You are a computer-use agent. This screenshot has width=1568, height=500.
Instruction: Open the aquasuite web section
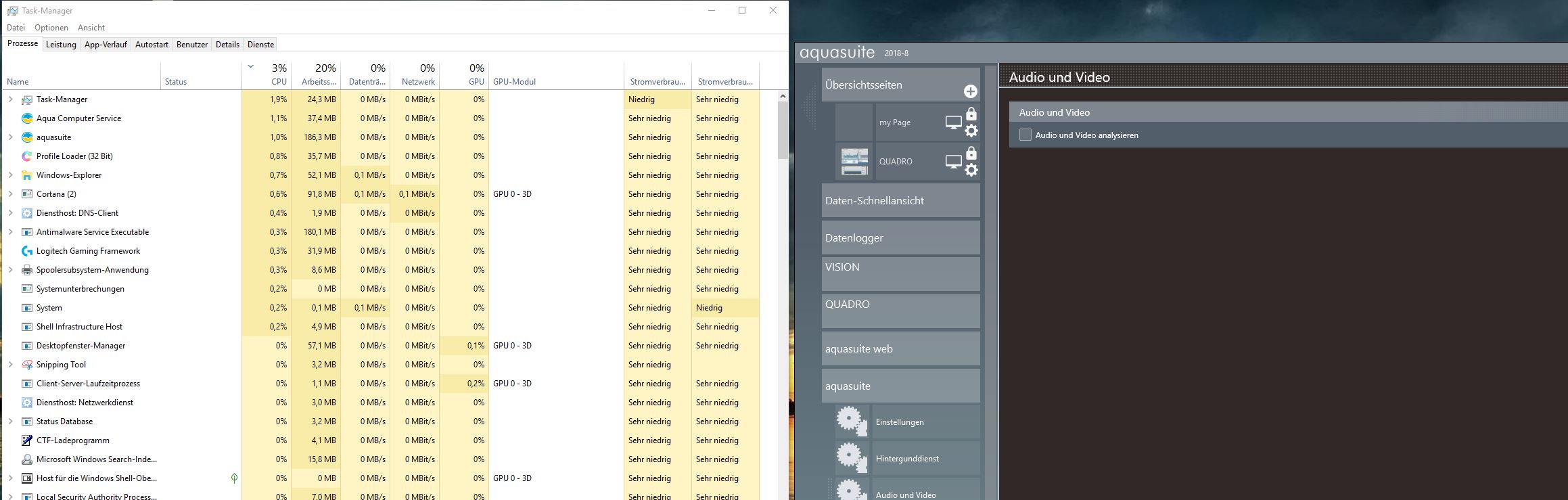point(901,348)
